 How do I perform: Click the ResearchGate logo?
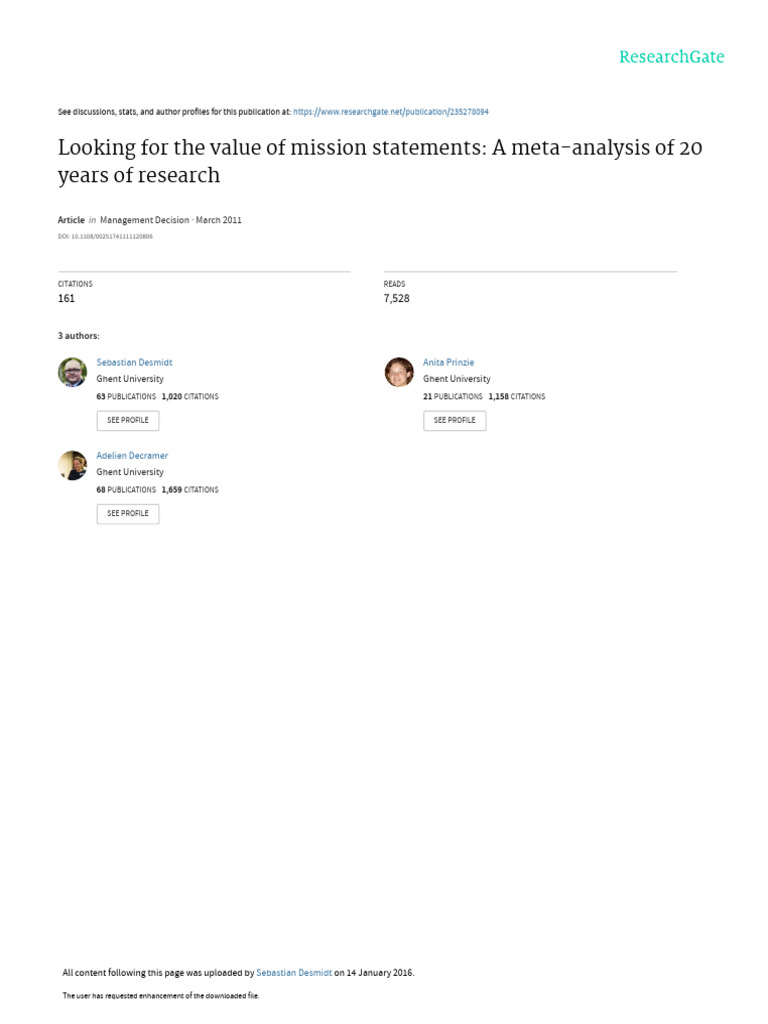tap(671, 57)
